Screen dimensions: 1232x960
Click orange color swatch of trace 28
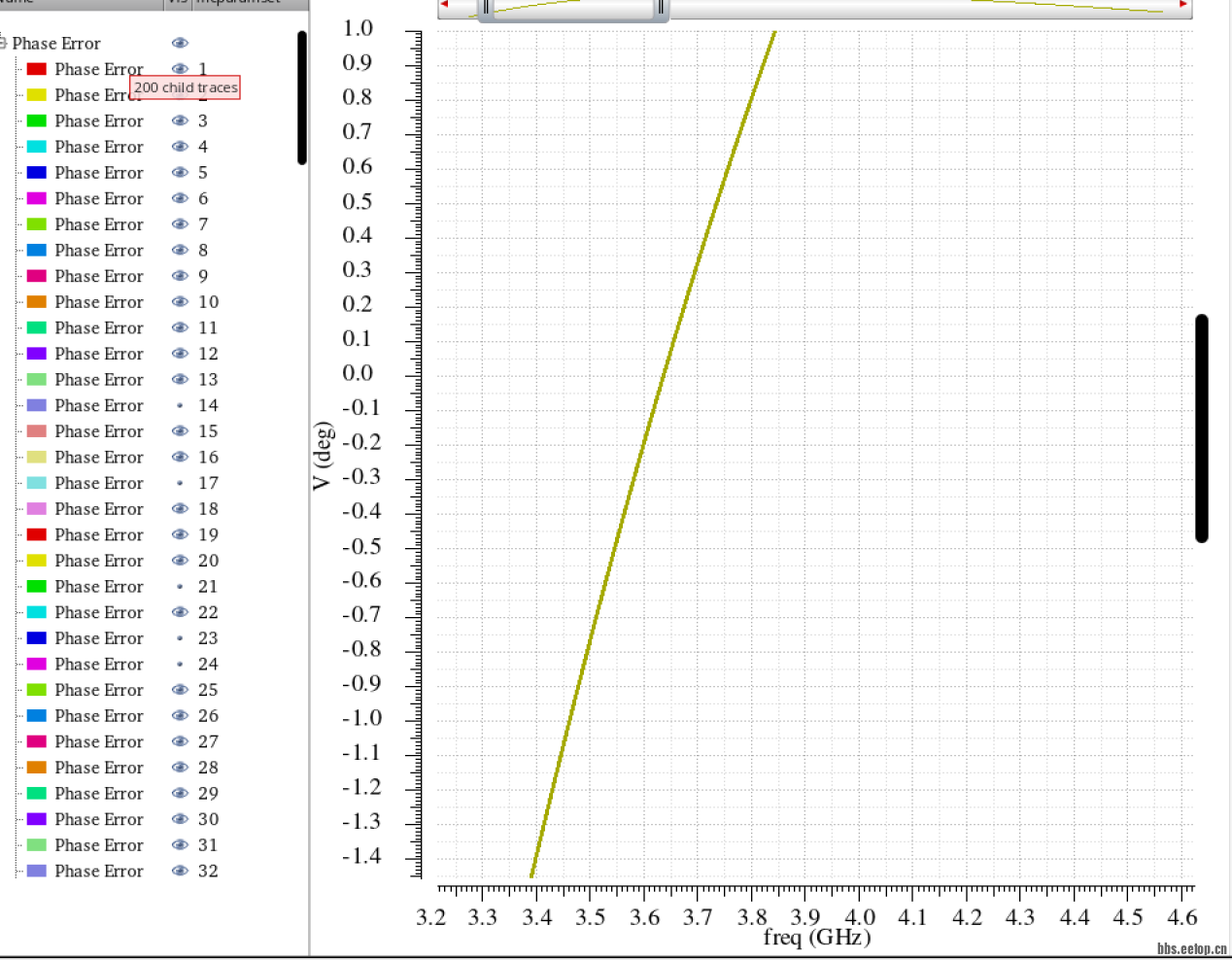tap(37, 768)
